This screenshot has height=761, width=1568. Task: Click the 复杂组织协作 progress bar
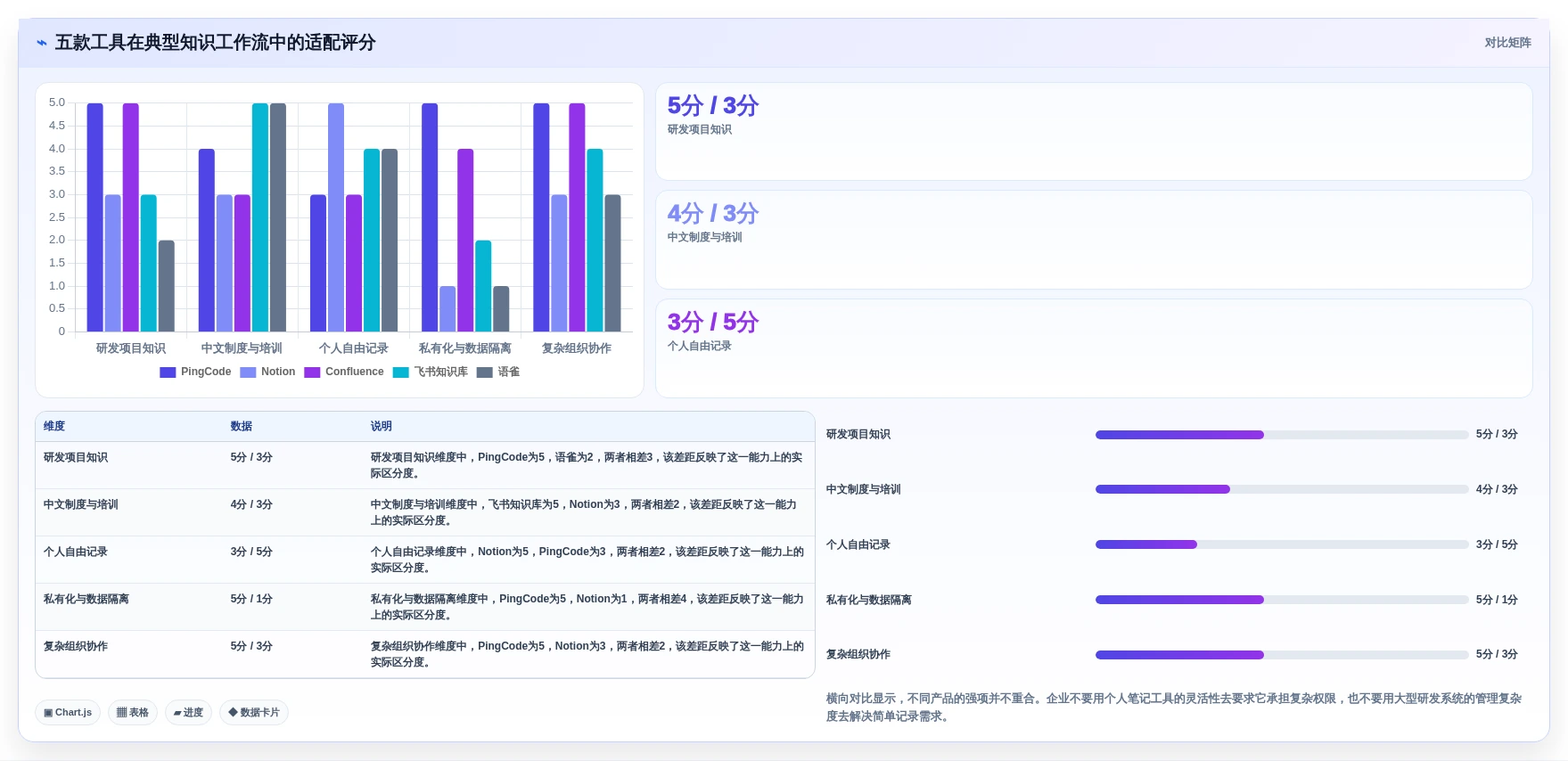(1282, 655)
